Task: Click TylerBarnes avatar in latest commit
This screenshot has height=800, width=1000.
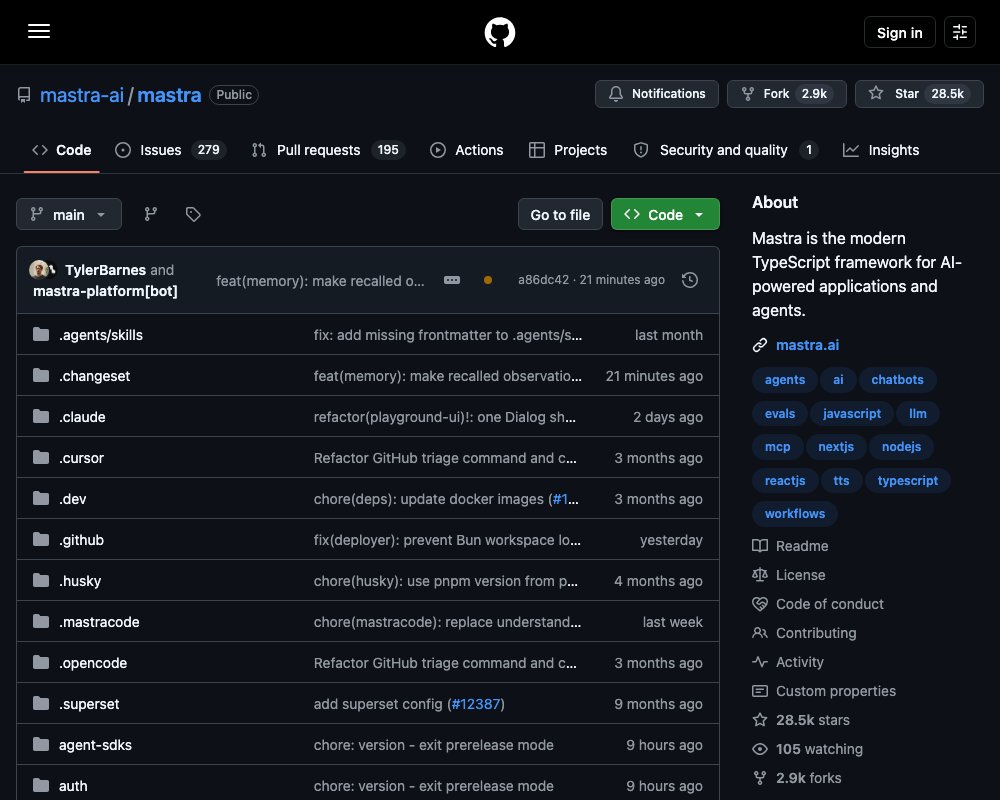Action: coord(39,269)
